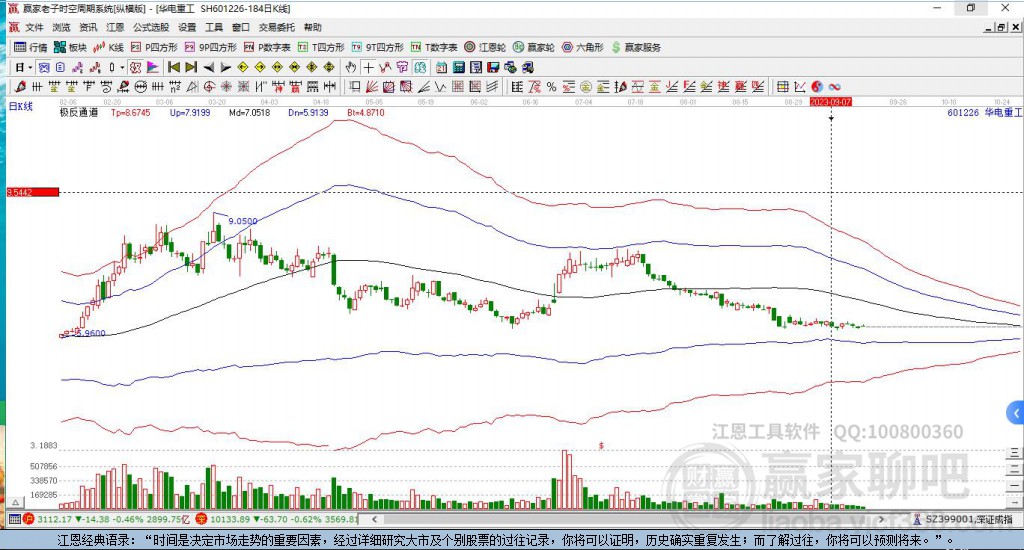1024x550 pixels.
Task: Click the up arrow below volume scale
Action: [16, 502]
